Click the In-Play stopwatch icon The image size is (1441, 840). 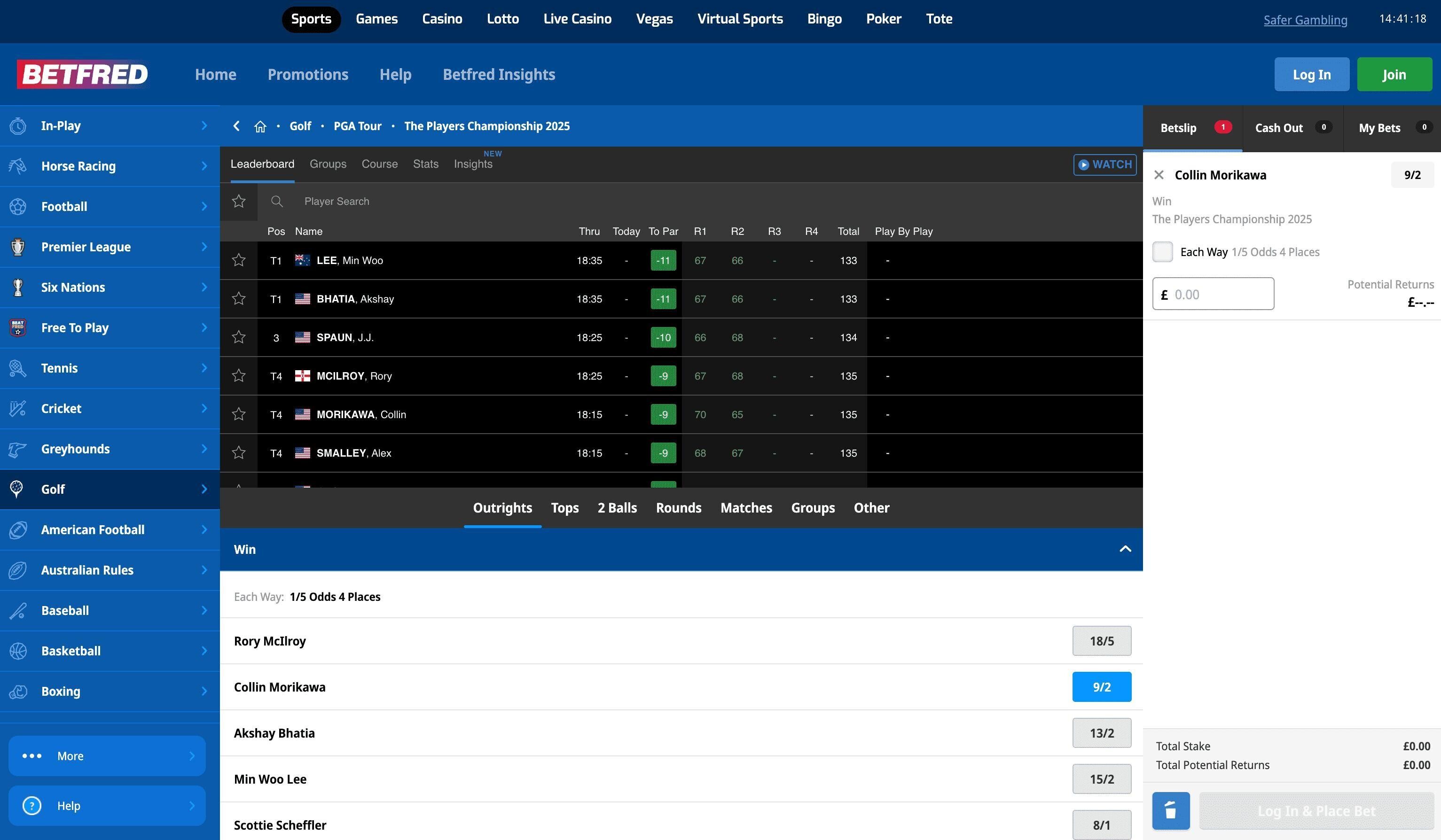(18, 126)
